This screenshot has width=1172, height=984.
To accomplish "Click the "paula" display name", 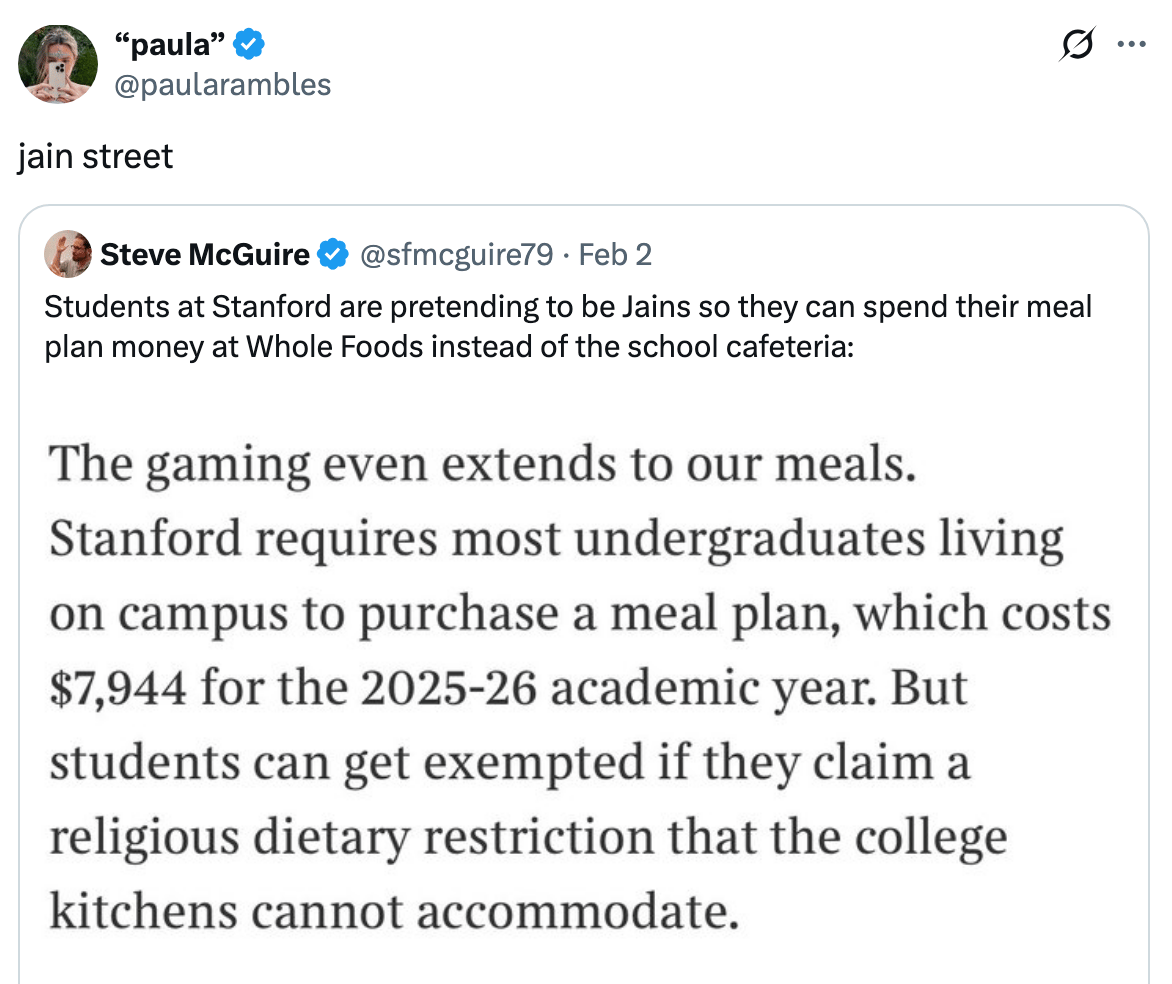I will [x=168, y=44].
